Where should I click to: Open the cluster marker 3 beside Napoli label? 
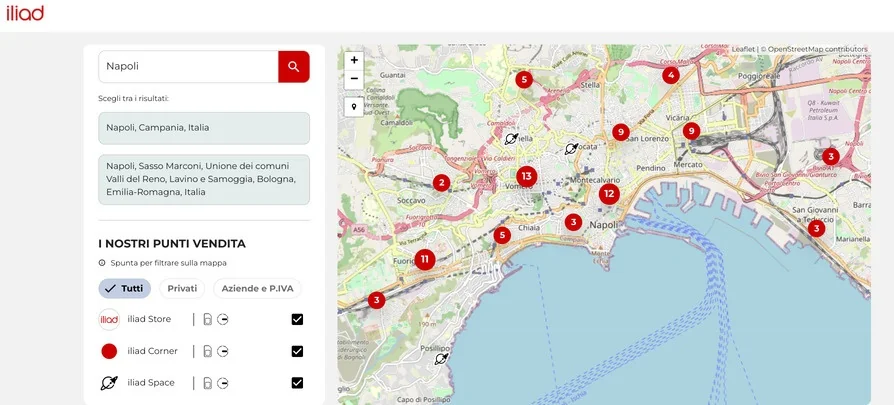574,222
